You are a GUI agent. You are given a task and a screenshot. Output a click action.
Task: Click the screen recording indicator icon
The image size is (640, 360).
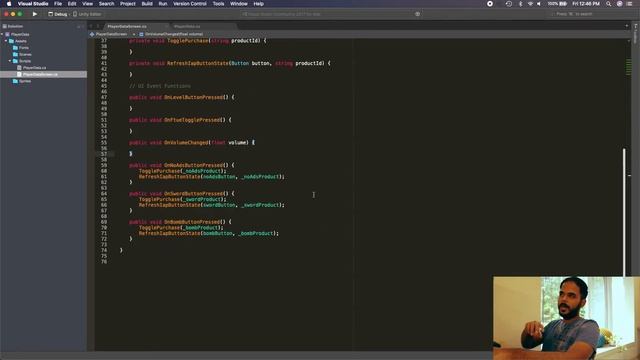(x=490, y=4)
